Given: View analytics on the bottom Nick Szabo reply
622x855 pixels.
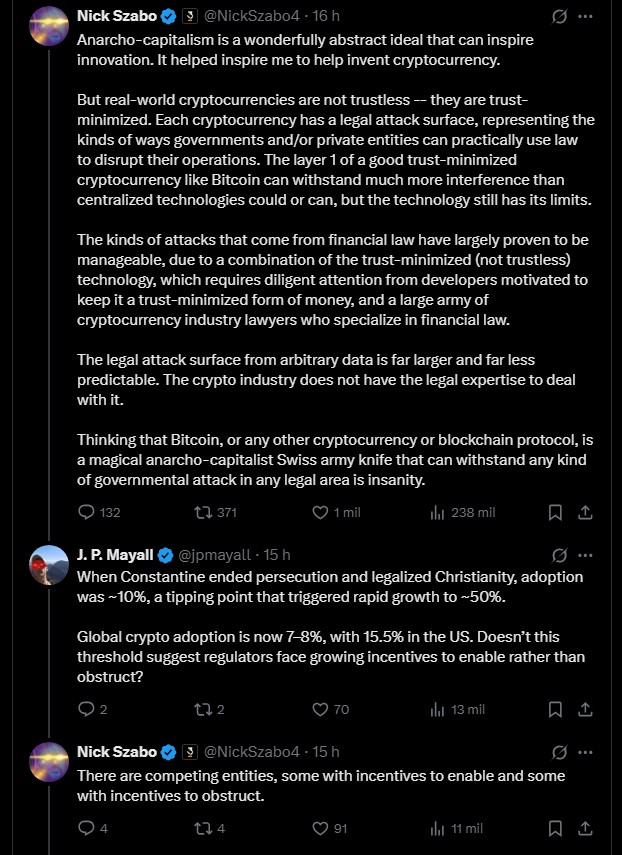Looking at the screenshot, I should (x=437, y=828).
